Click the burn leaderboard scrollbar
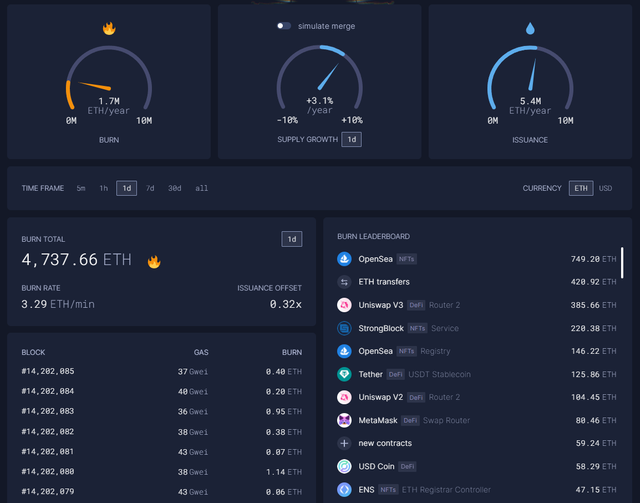 [622, 263]
